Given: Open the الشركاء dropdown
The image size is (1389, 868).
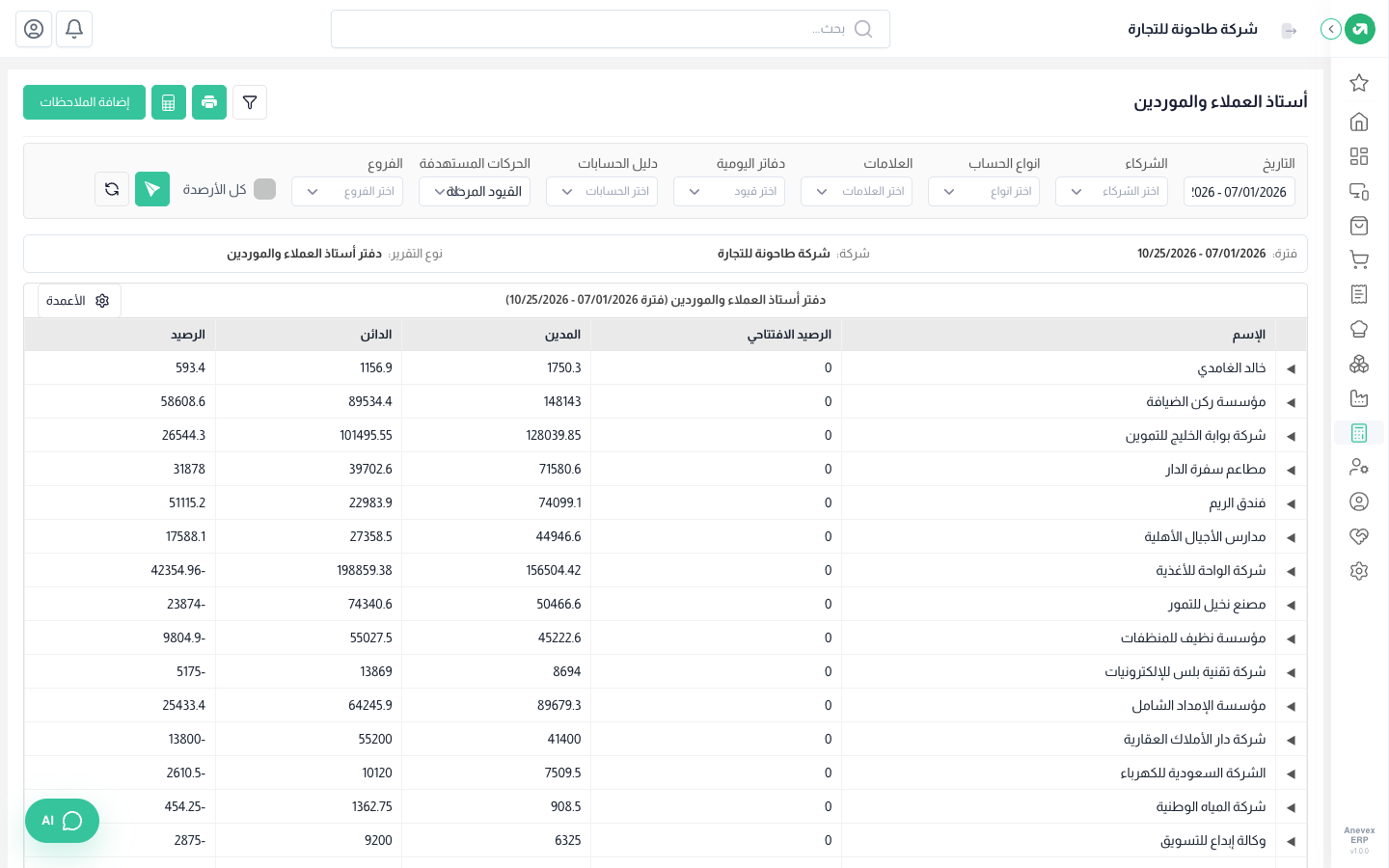Looking at the screenshot, I should (x=1111, y=191).
